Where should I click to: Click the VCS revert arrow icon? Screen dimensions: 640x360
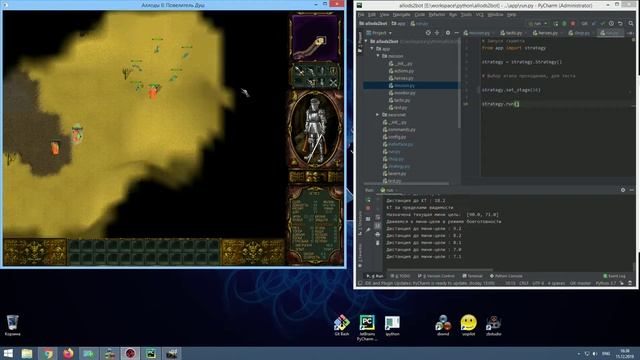[620, 24]
